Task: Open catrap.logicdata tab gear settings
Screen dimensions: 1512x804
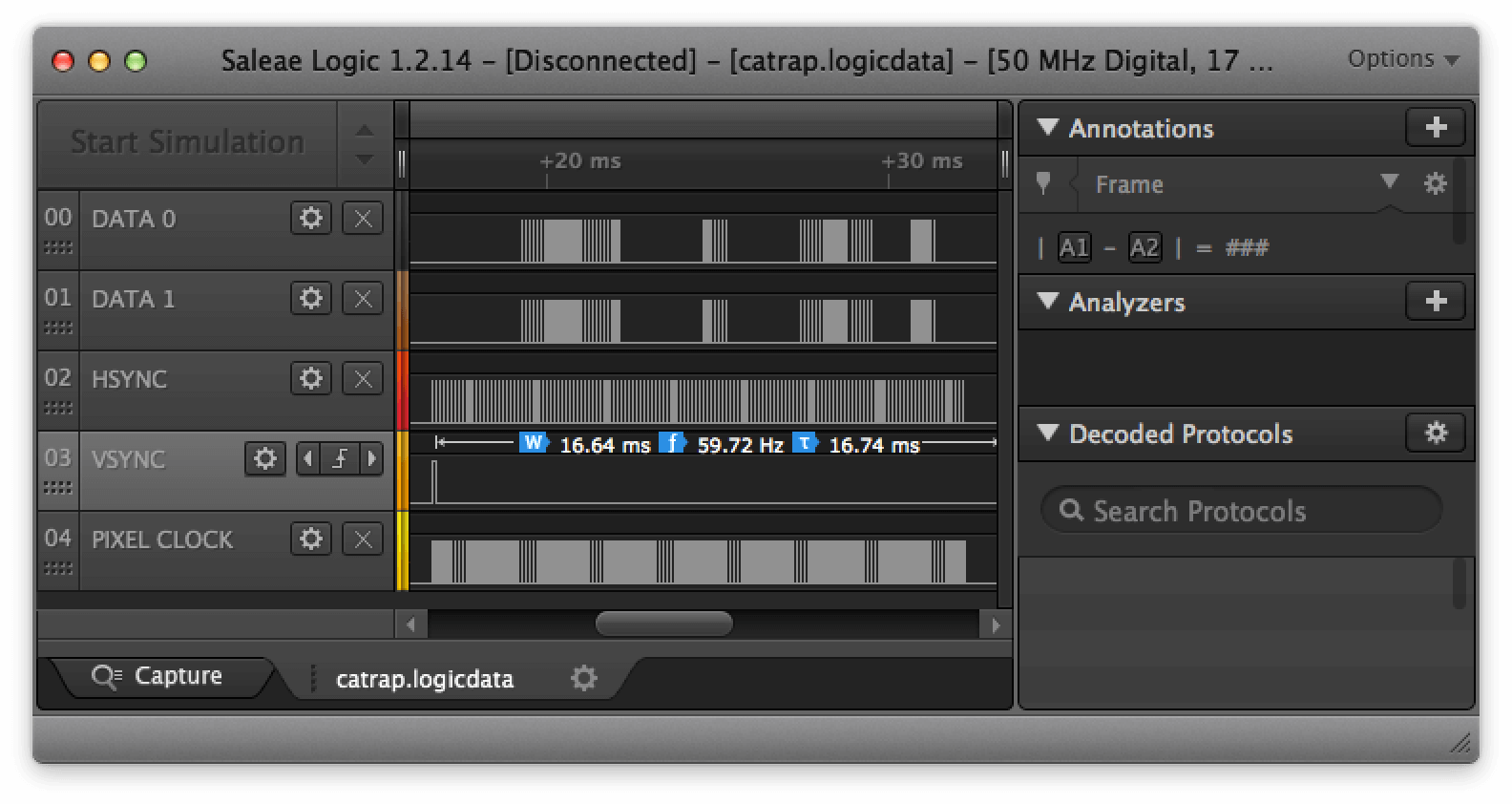Action: tap(584, 679)
